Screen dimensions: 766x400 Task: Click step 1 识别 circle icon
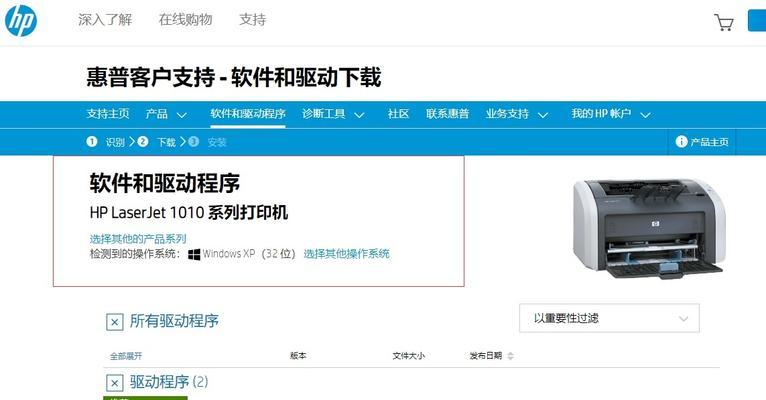[x=92, y=142]
